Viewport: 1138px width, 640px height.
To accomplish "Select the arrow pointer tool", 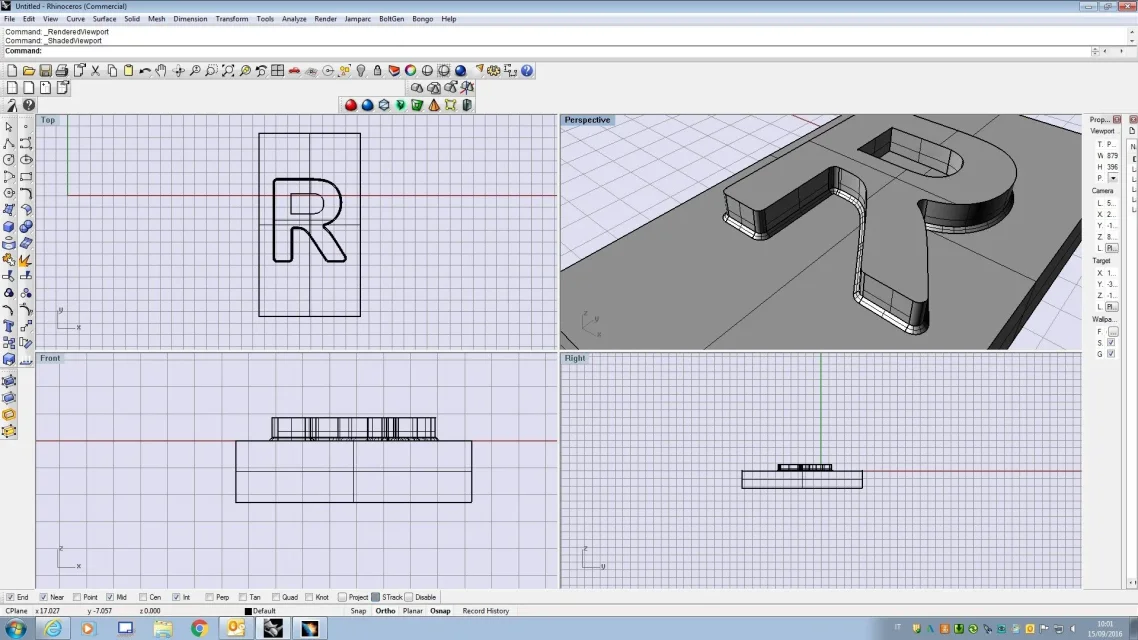I will (x=9, y=127).
